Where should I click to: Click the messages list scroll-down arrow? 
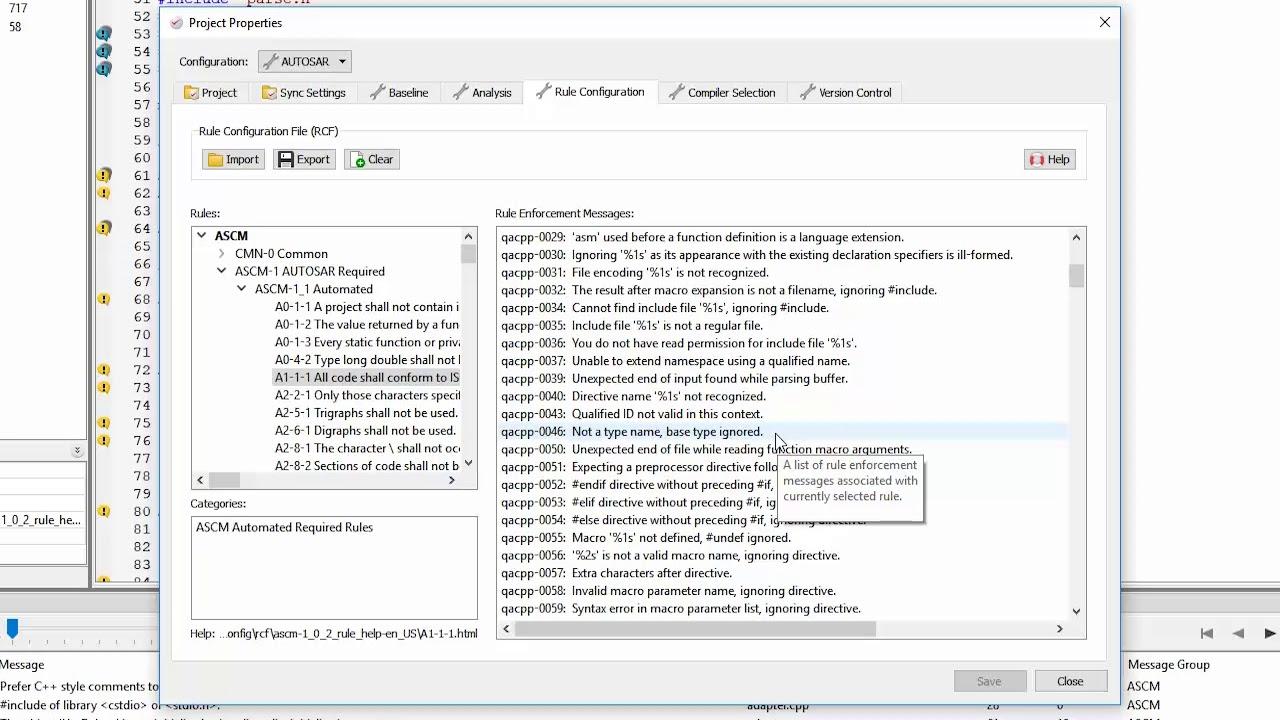tap(1076, 611)
